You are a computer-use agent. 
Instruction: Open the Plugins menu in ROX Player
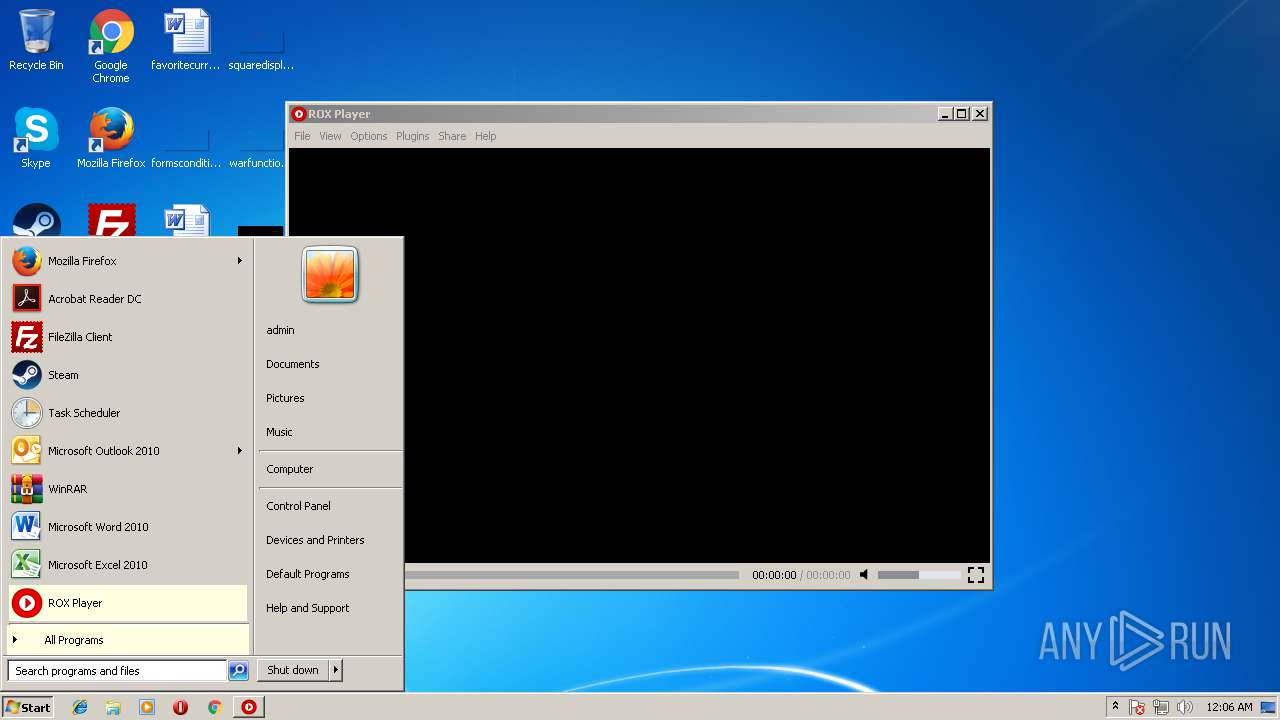pyautogui.click(x=412, y=136)
